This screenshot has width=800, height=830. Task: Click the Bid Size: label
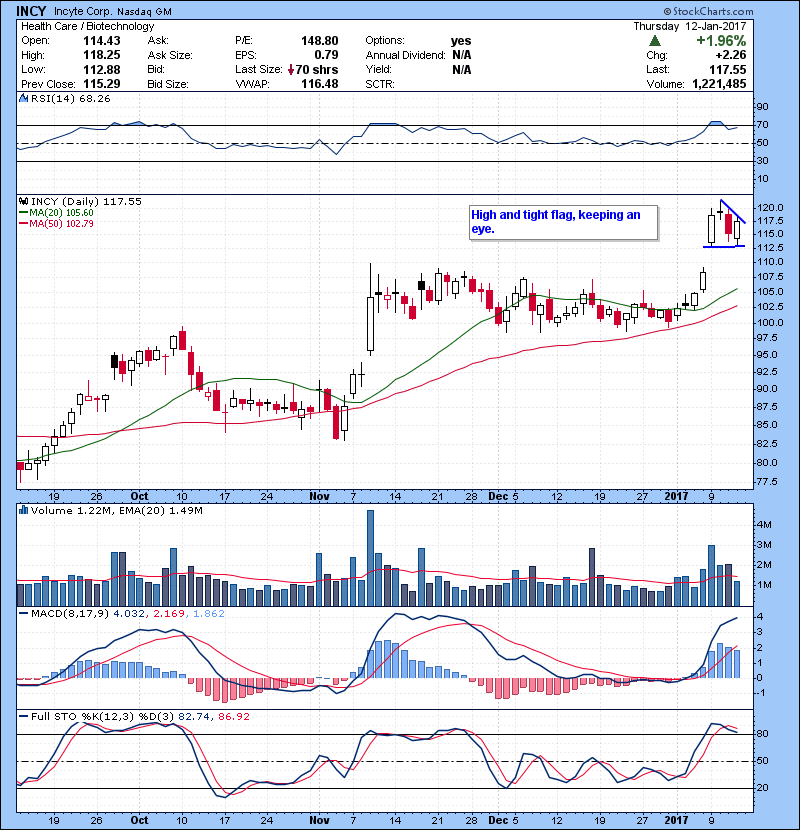pos(168,84)
